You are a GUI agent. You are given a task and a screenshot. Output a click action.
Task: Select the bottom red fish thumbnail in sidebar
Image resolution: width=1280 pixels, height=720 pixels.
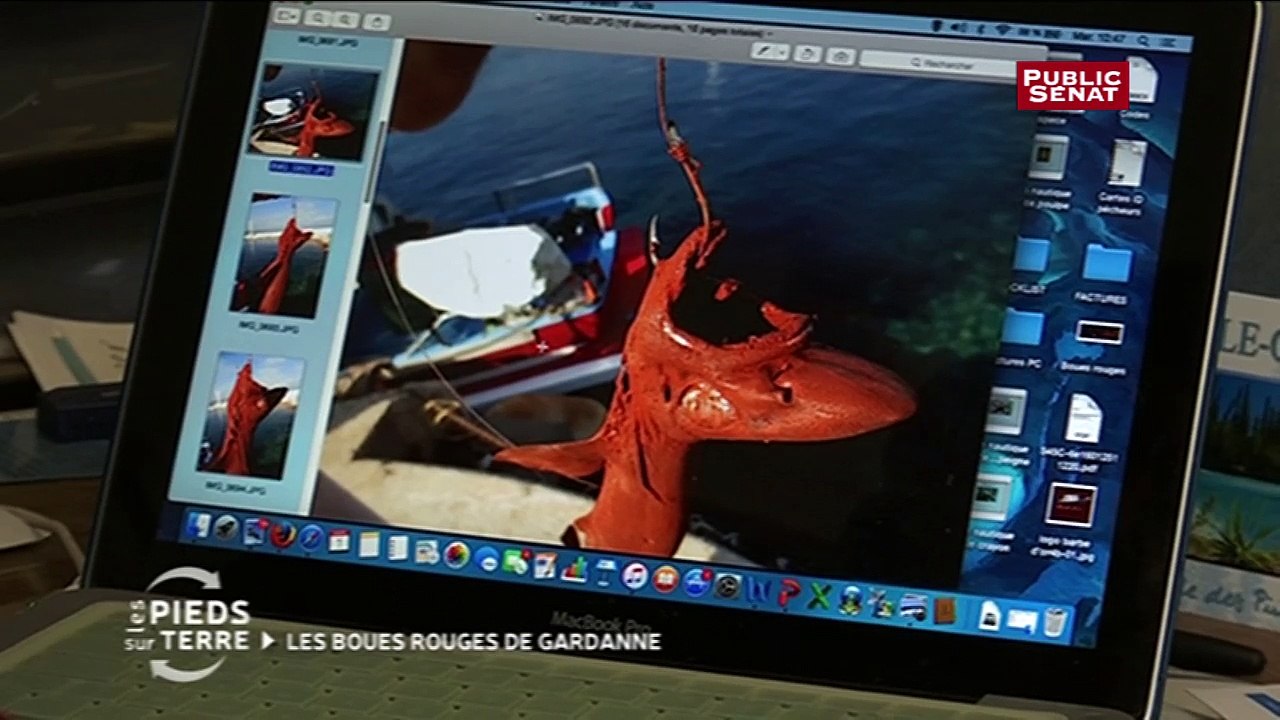251,414
